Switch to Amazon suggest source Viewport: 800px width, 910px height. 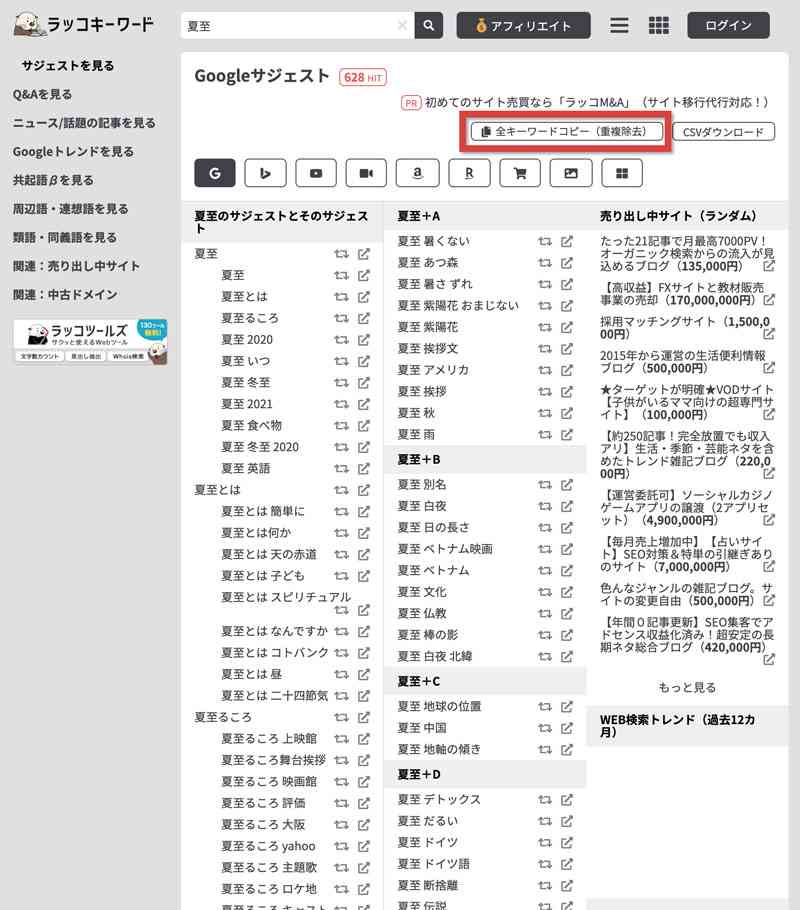(x=417, y=173)
